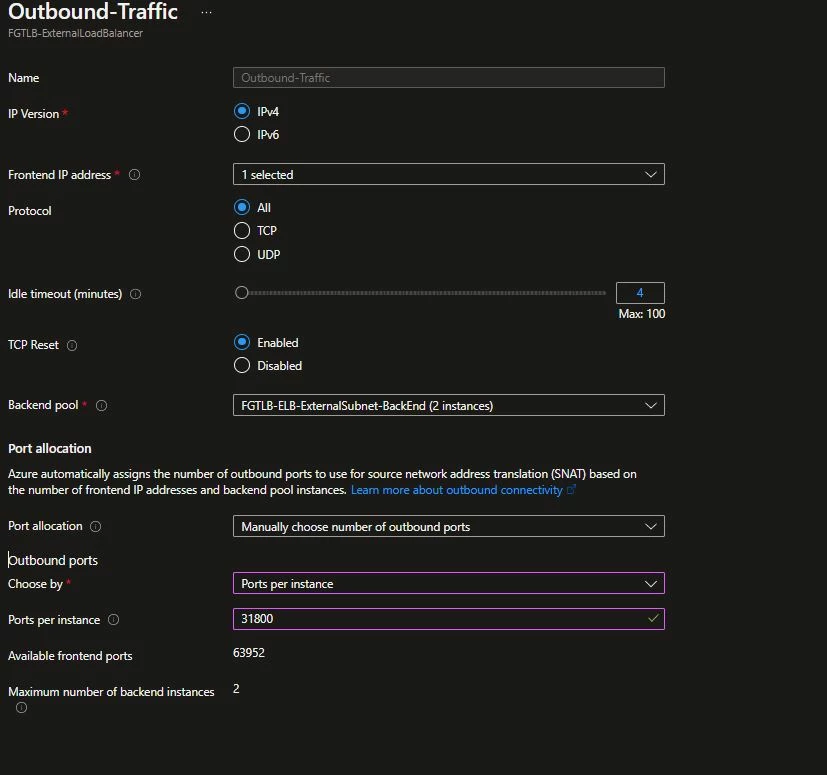Click the Max: 100 text under idle timeout
The width and height of the screenshot is (827, 775).
pyautogui.click(x=642, y=314)
